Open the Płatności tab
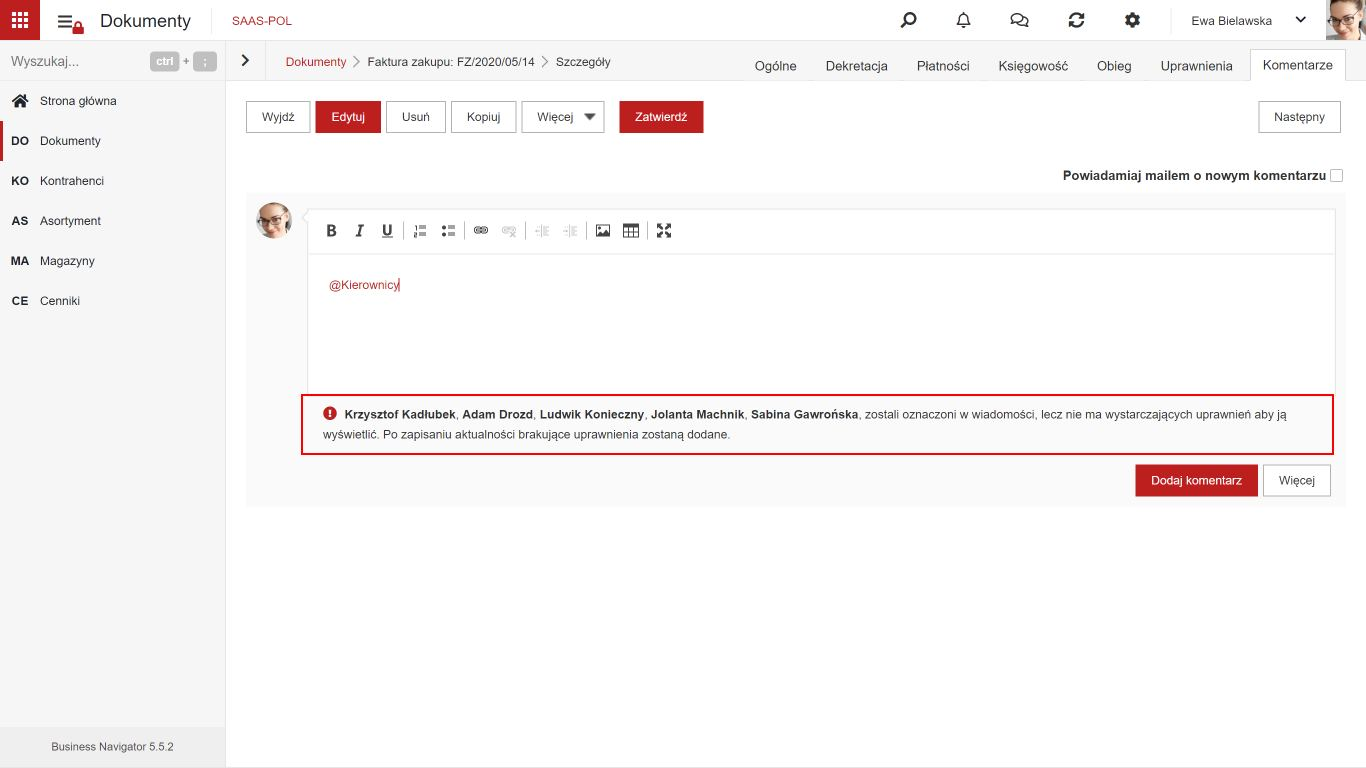 (943, 66)
